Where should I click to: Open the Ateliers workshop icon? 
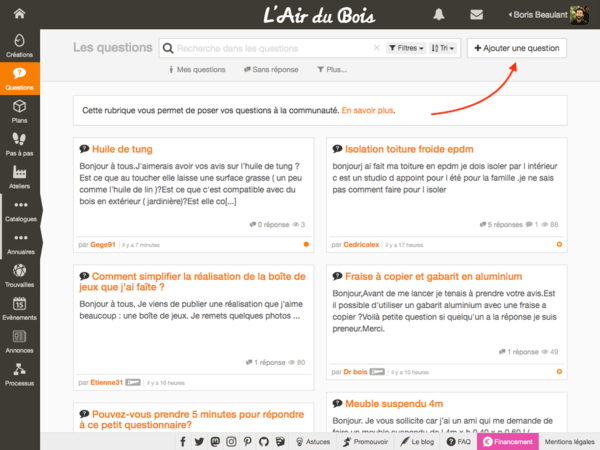(19, 176)
